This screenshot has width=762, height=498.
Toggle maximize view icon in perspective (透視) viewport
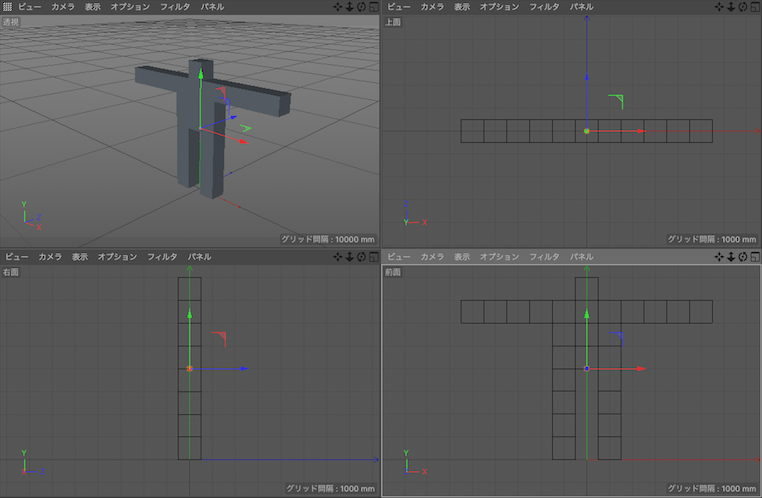(373, 7)
